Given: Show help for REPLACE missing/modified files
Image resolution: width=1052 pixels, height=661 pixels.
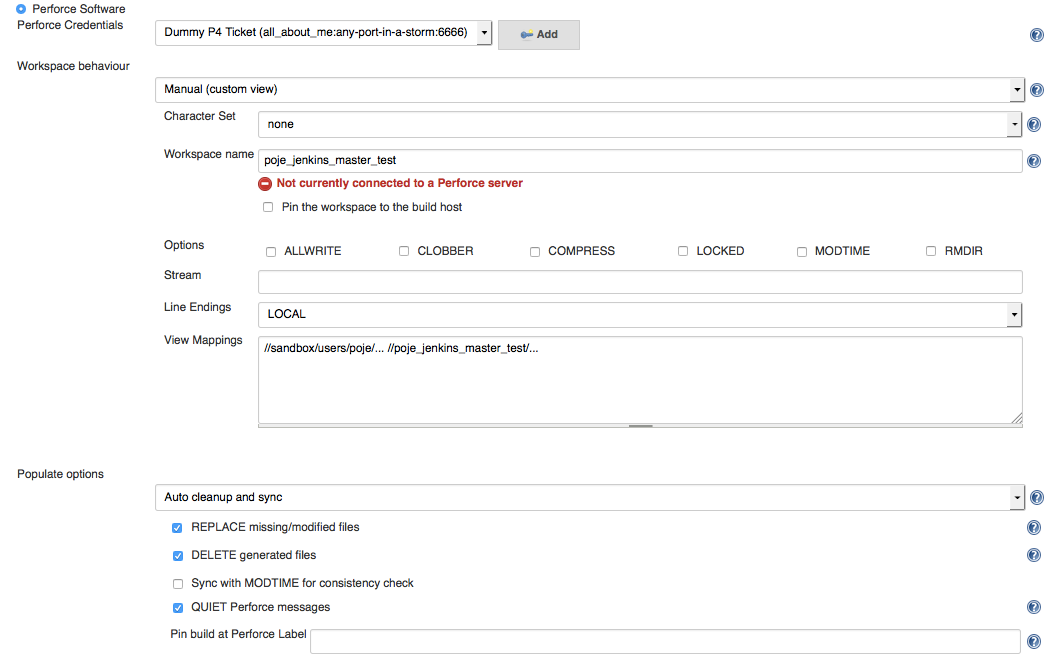Looking at the screenshot, I should 1034,528.
